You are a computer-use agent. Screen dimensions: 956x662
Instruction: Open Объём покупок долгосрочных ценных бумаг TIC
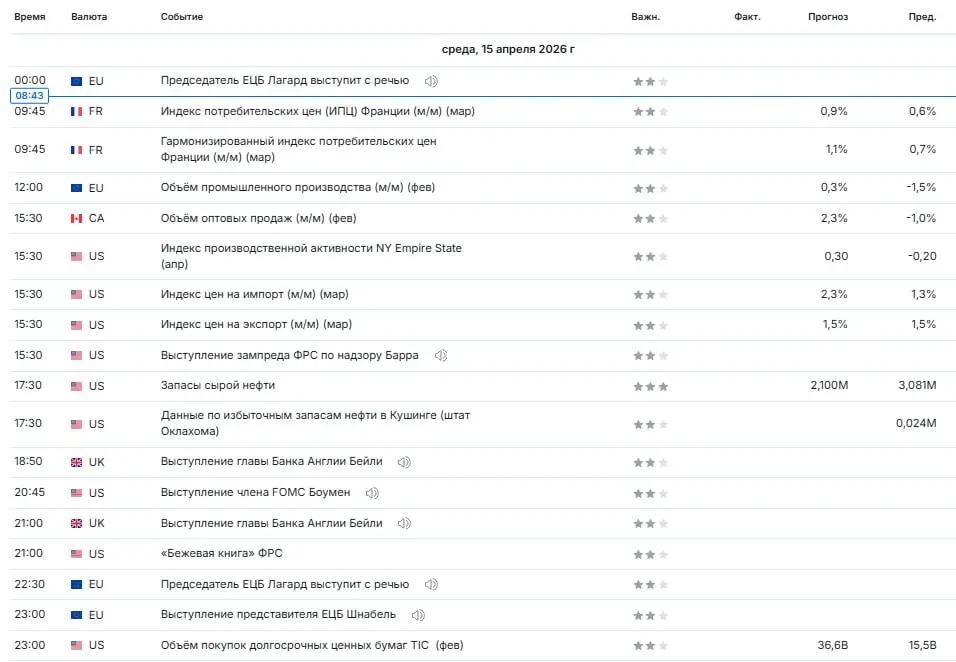(x=312, y=645)
